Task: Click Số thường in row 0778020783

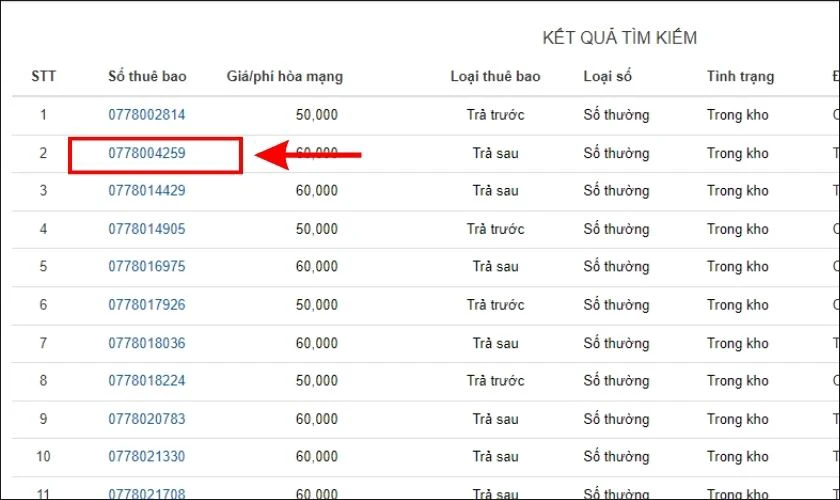Action: click(x=617, y=419)
